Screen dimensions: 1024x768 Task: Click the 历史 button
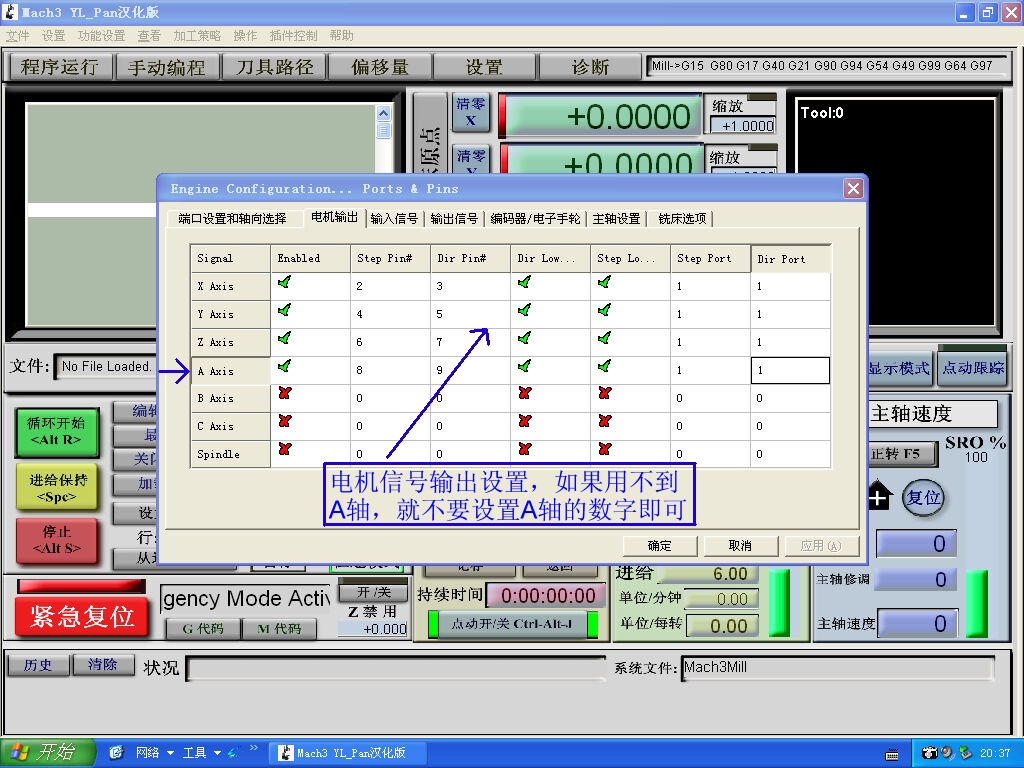coord(38,665)
